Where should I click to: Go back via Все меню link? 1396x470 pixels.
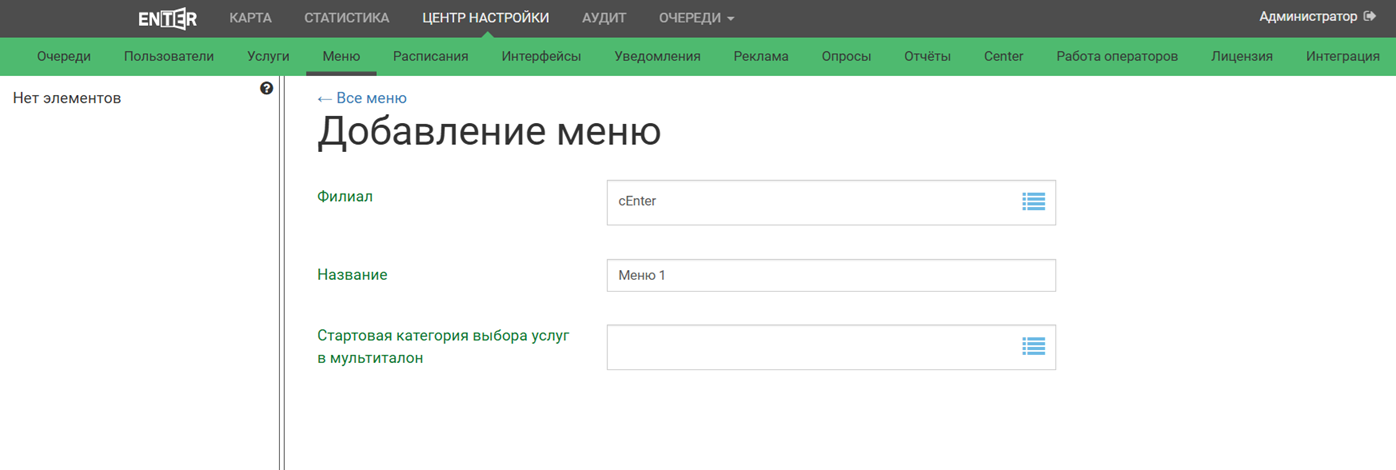click(362, 98)
